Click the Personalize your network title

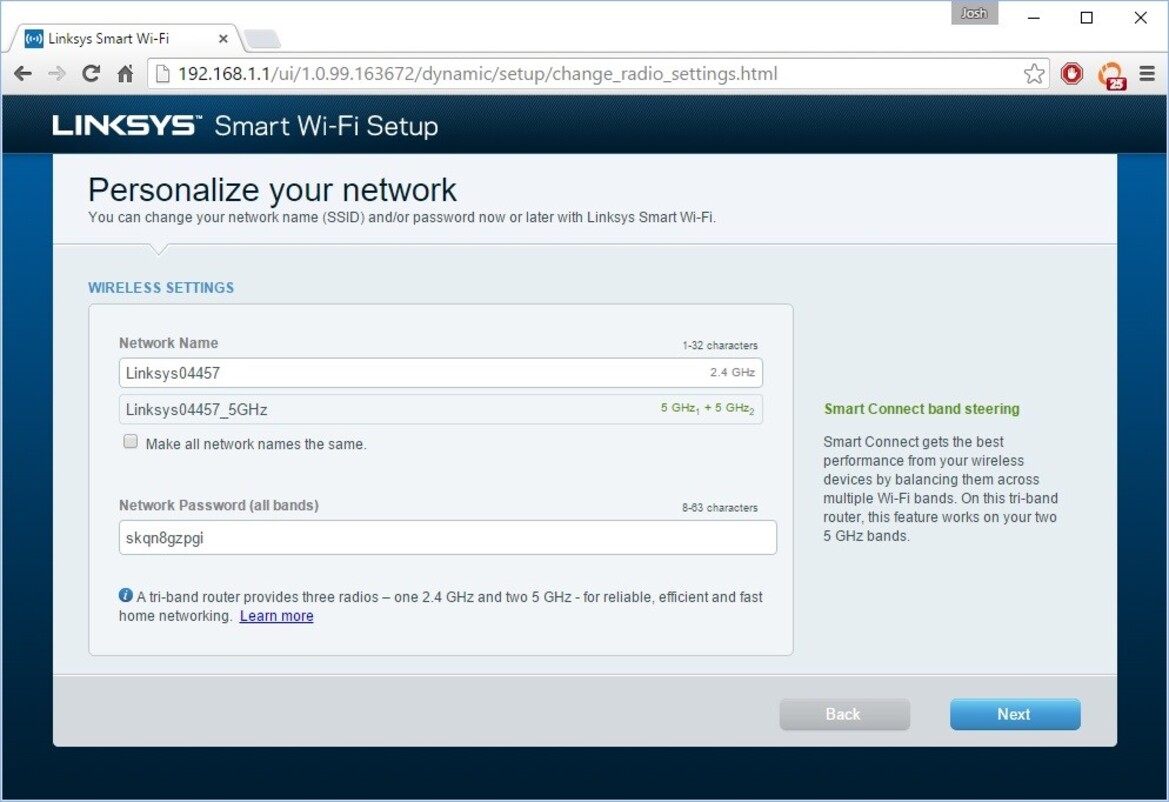point(272,190)
